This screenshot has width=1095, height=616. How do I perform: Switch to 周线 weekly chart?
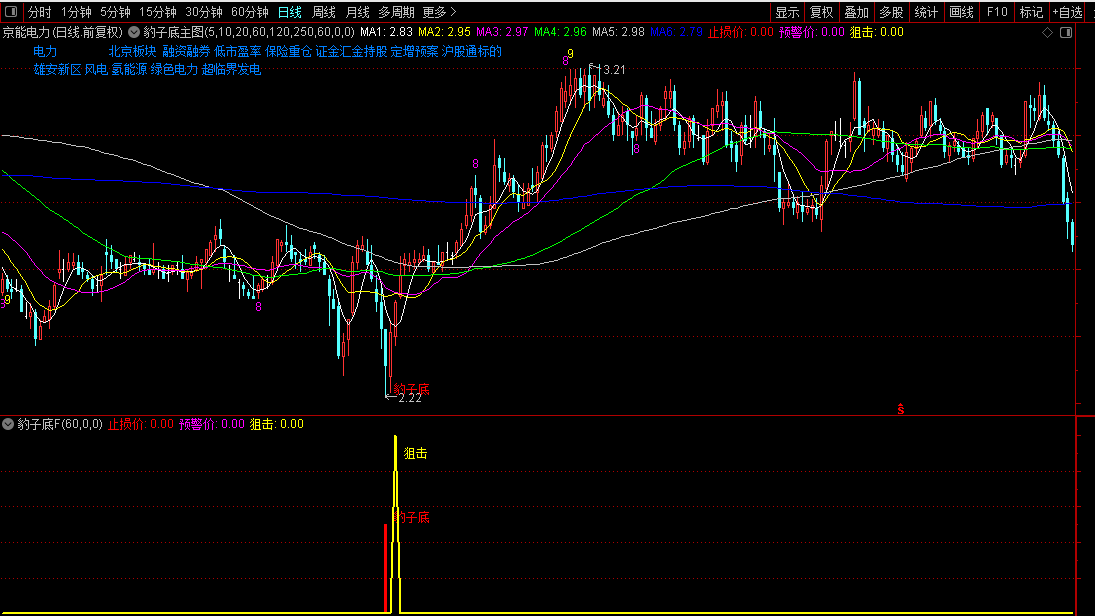point(323,12)
